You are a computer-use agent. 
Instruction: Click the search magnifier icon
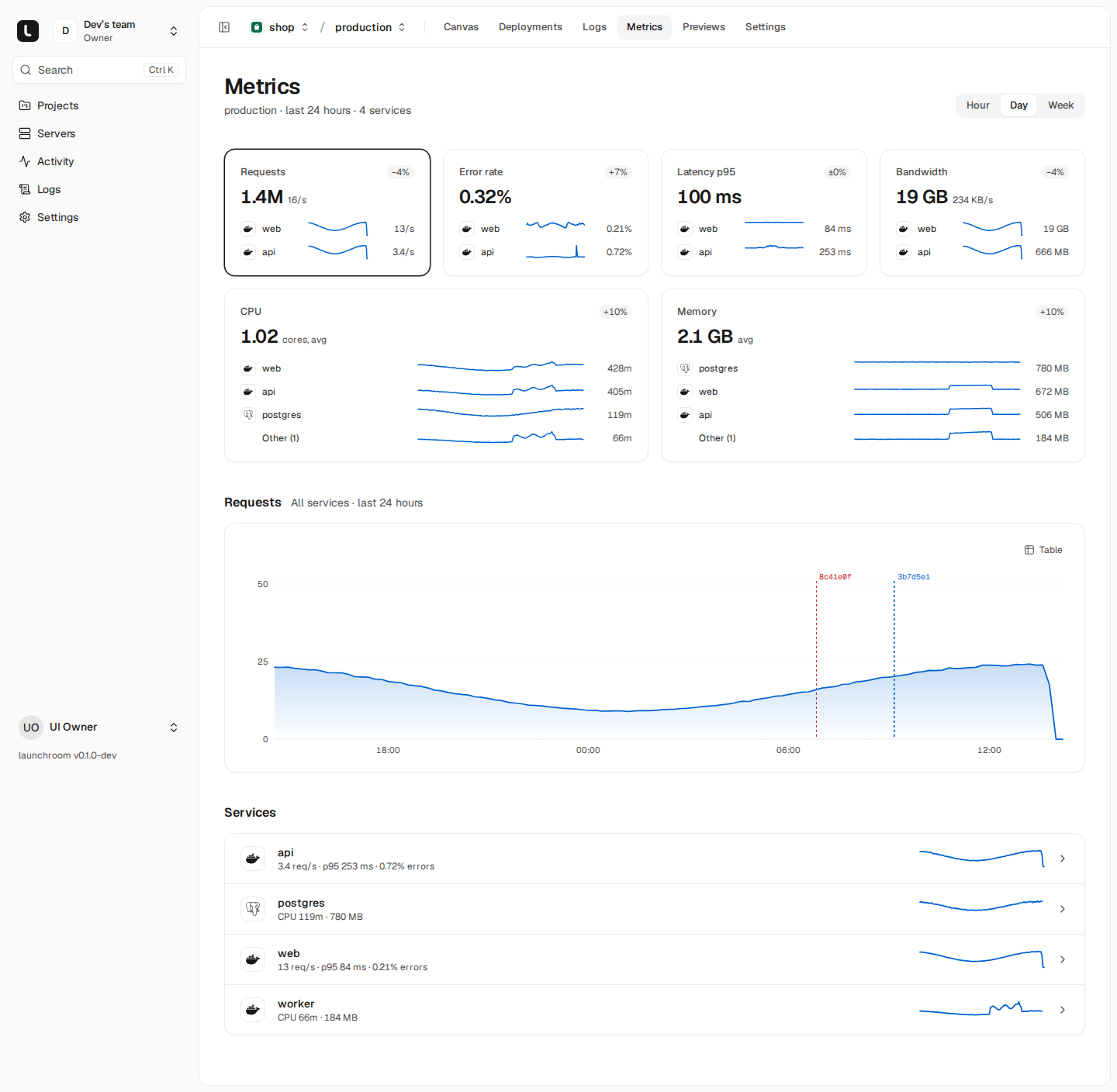coord(26,70)
